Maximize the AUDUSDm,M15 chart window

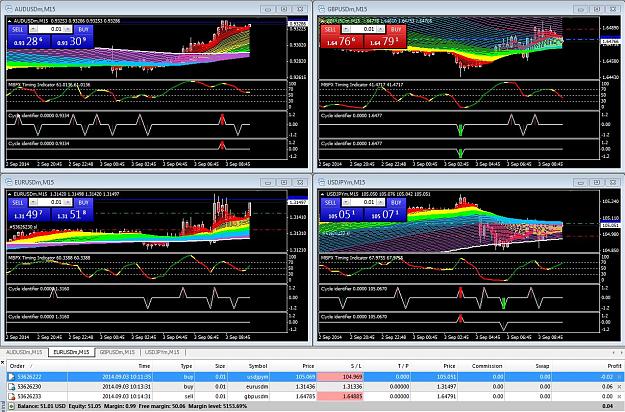click(284, 9)
